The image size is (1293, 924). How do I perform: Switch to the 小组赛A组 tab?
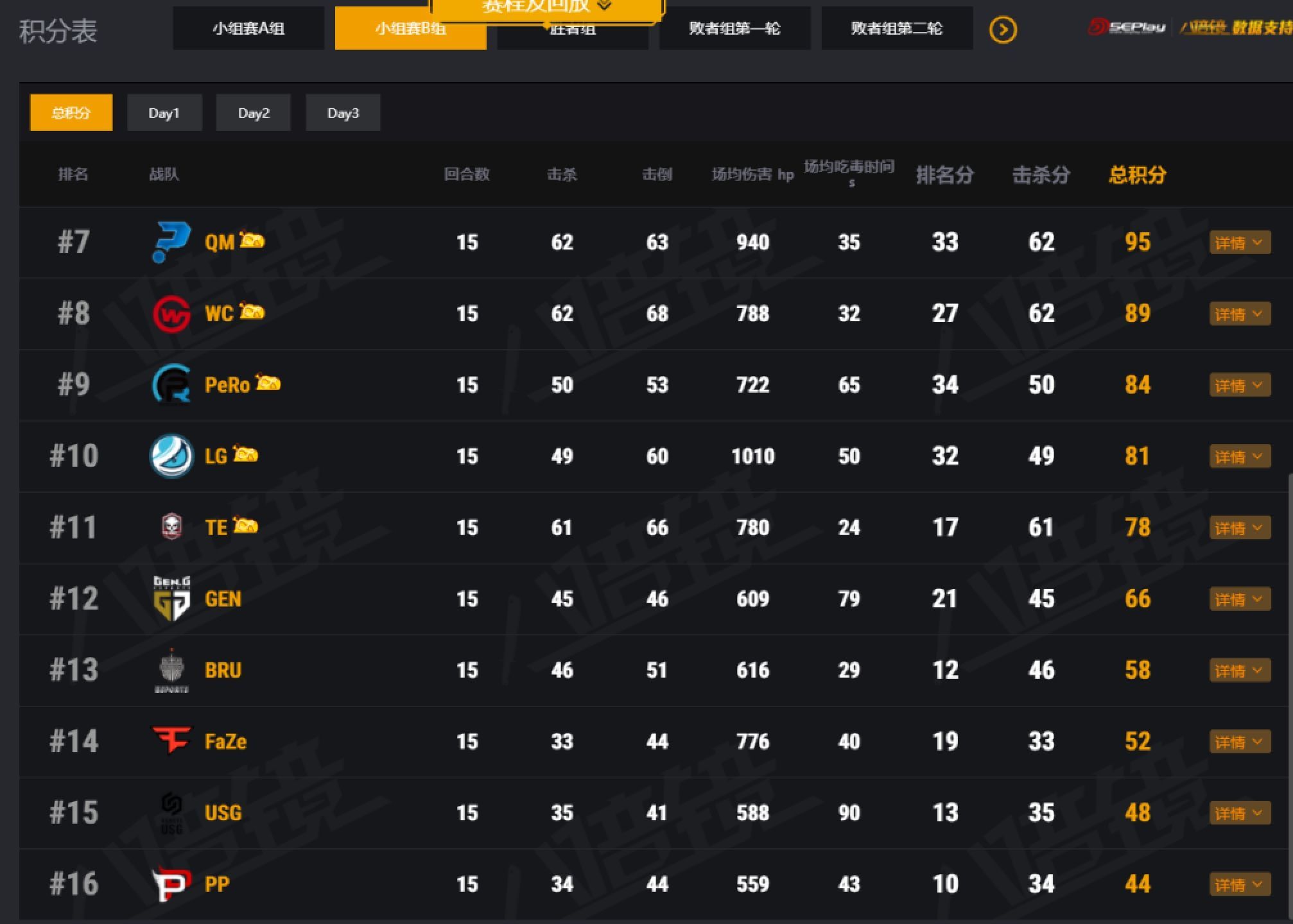[x=248, y=29]
